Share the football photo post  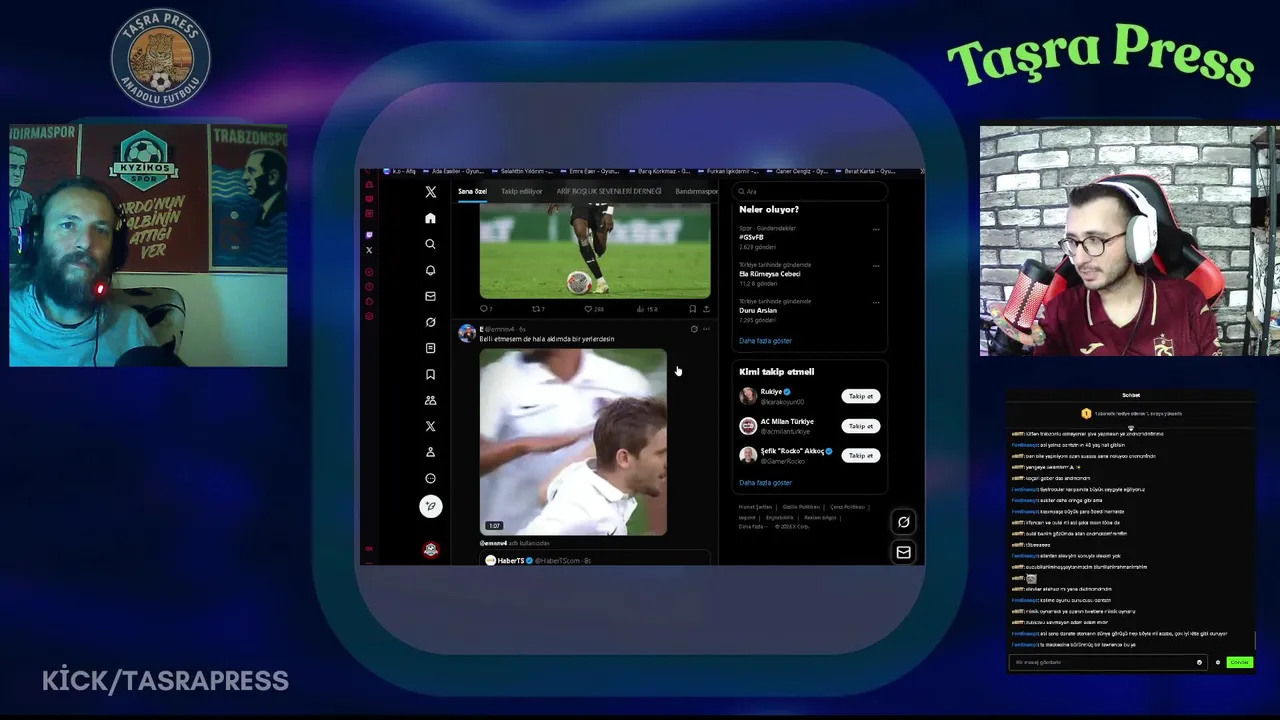pos(706,309)
